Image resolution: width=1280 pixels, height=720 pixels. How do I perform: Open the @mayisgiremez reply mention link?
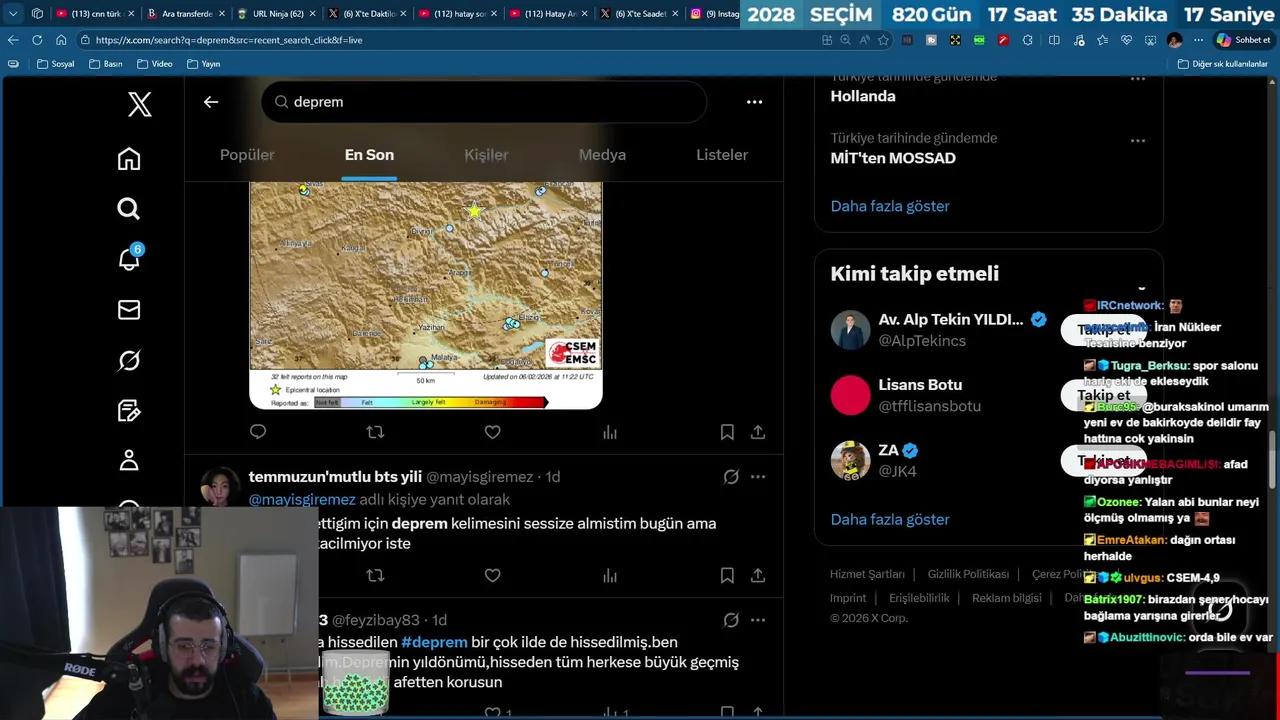pos(302,499)
